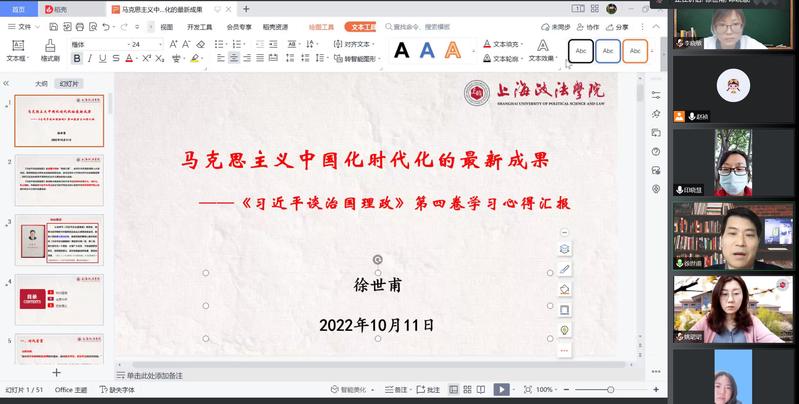The width and height of the screenshot is (799, 404).
Task: Select the third slide thumbnail
Action: (58, 239)
